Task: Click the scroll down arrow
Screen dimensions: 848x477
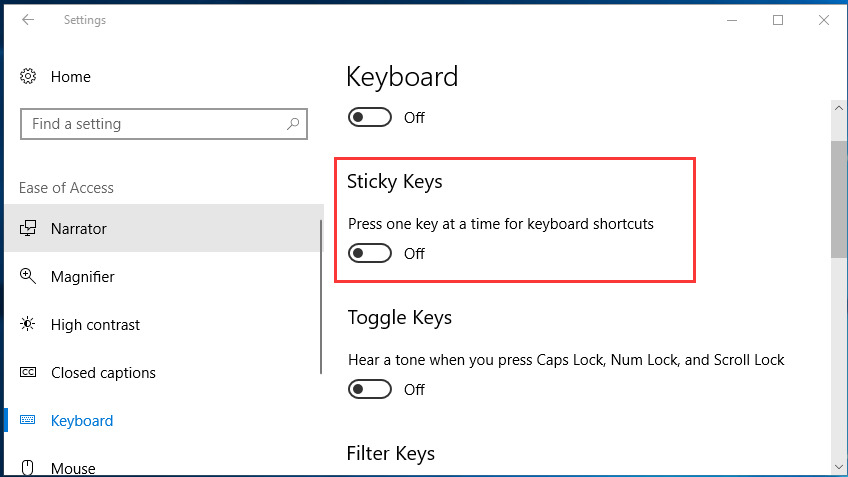Action: pos(839,467)
